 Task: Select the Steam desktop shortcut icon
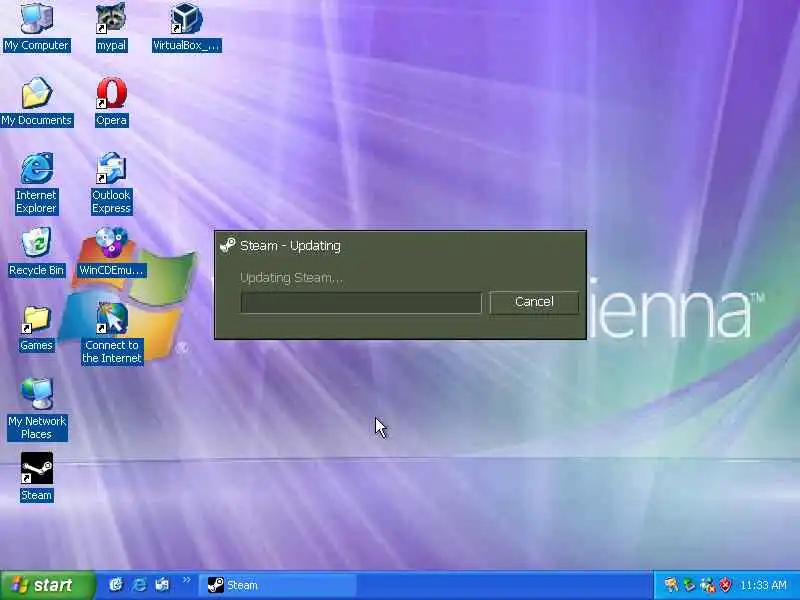click(x=37, y=468)
